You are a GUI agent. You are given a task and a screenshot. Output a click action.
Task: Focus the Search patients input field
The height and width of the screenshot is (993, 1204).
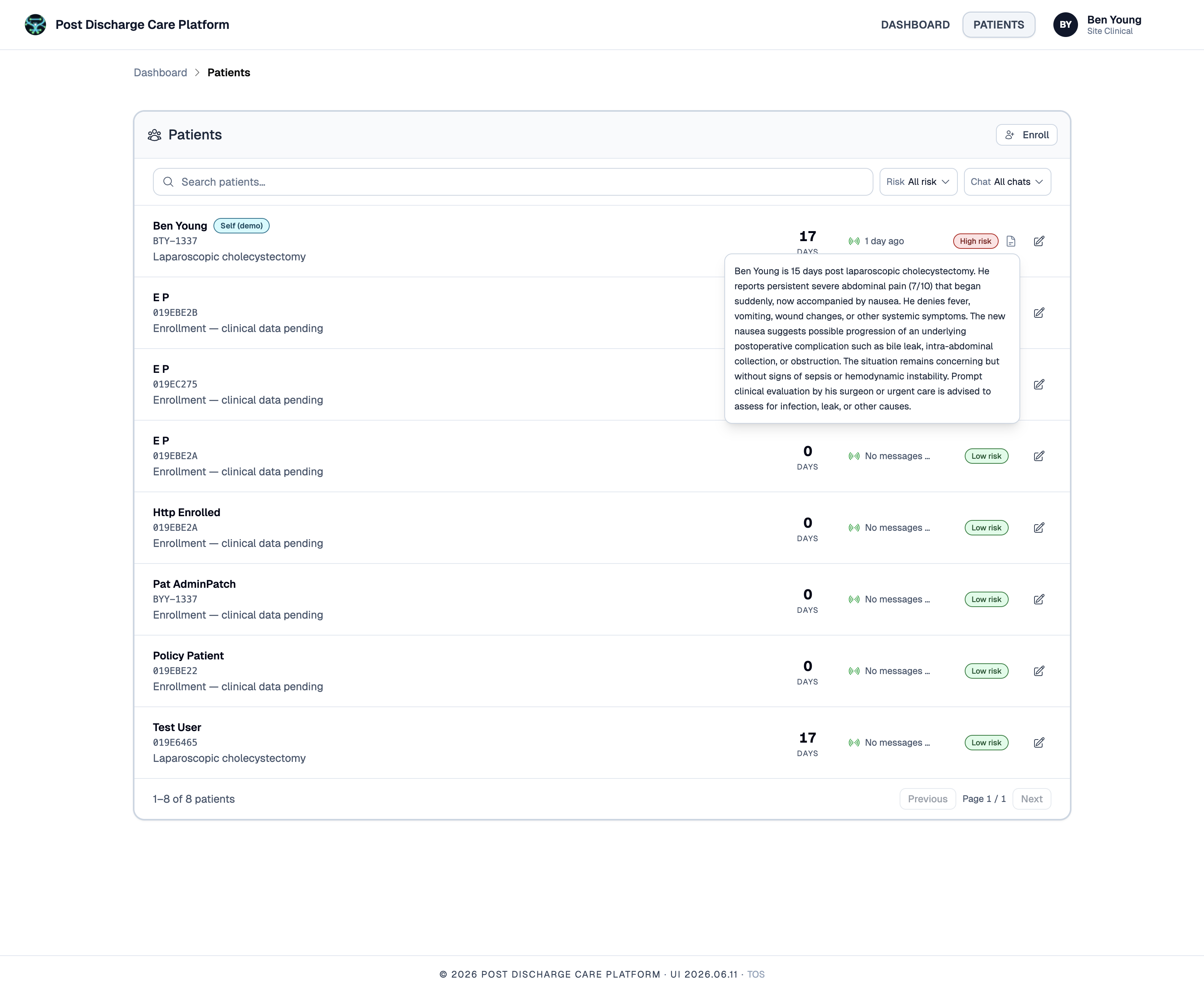coord(513,182)
